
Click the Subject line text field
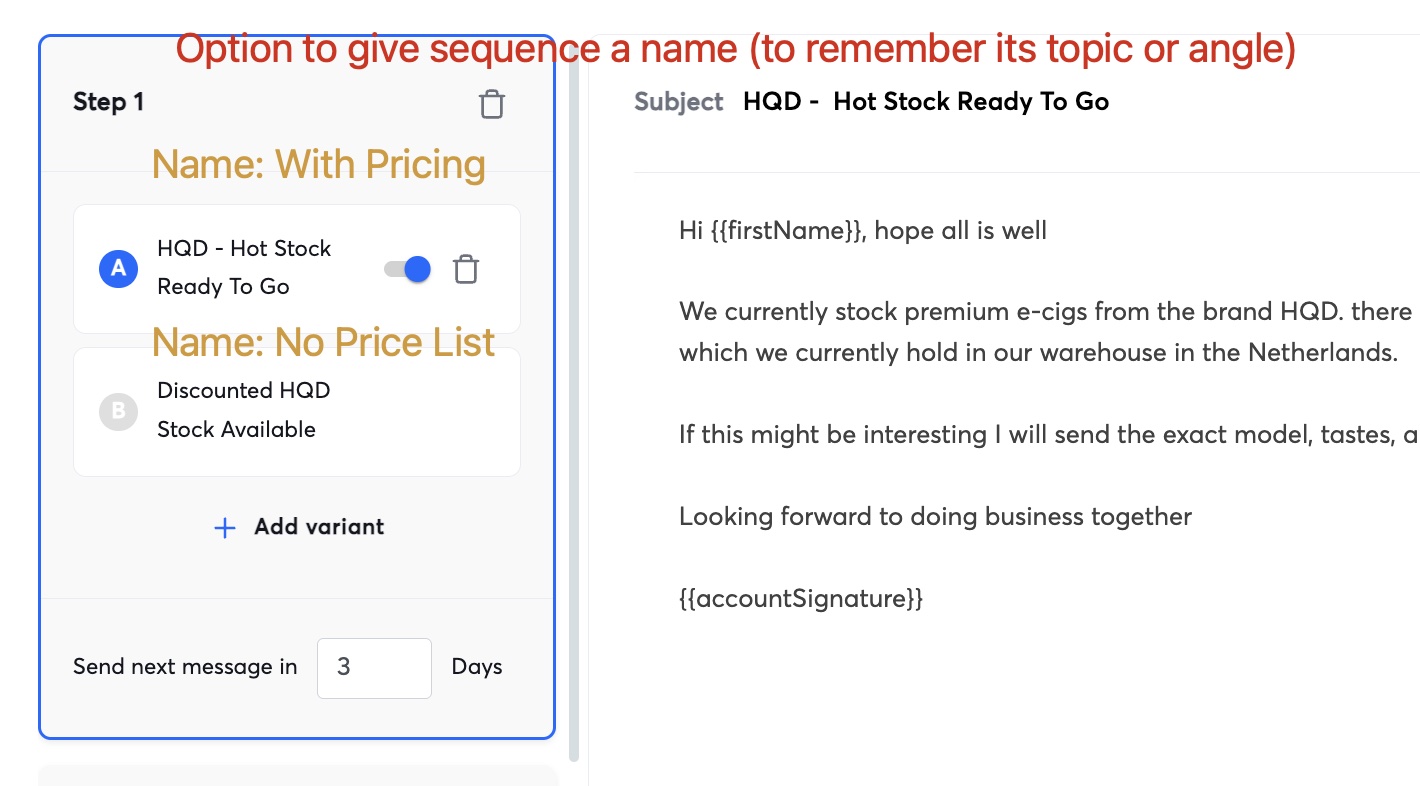[x=926, y=102]
